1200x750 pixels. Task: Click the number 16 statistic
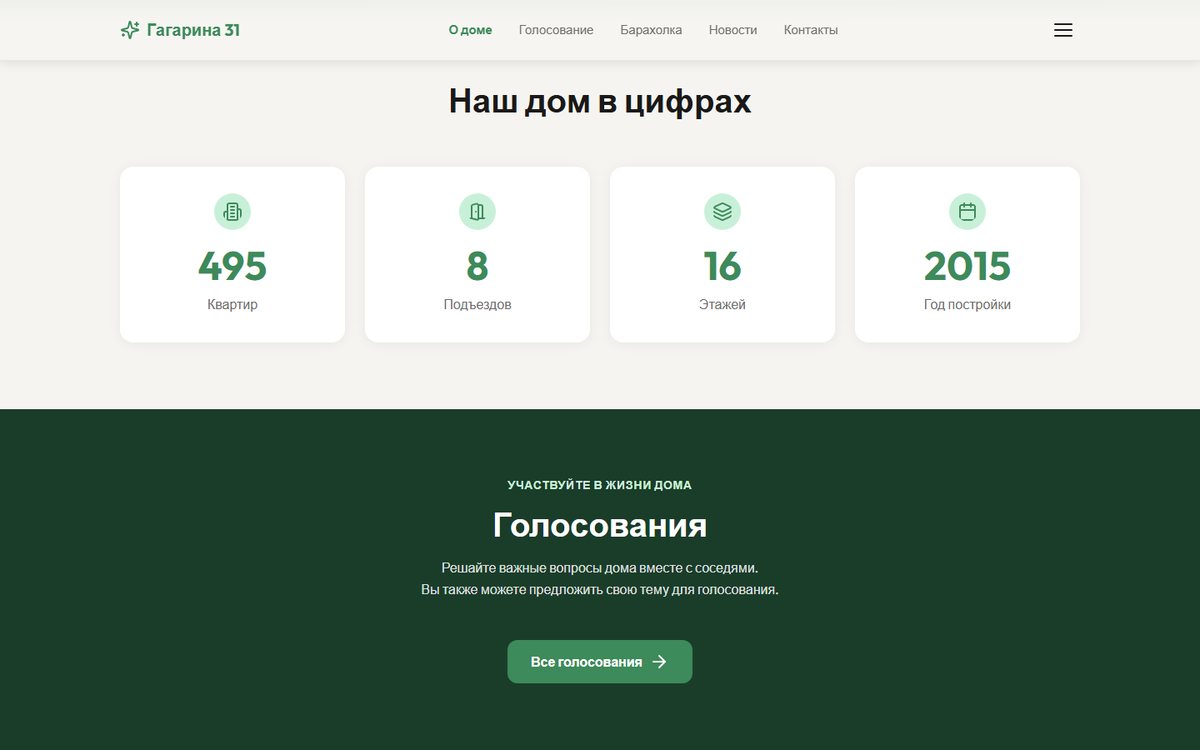(722, 266)
